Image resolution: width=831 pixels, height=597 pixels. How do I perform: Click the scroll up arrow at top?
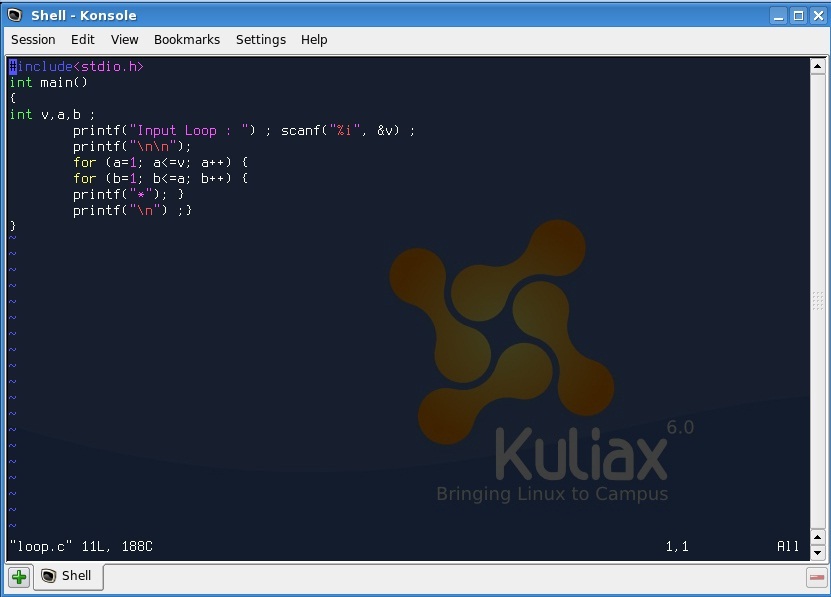pyautogui.click(x=817, y=66)
